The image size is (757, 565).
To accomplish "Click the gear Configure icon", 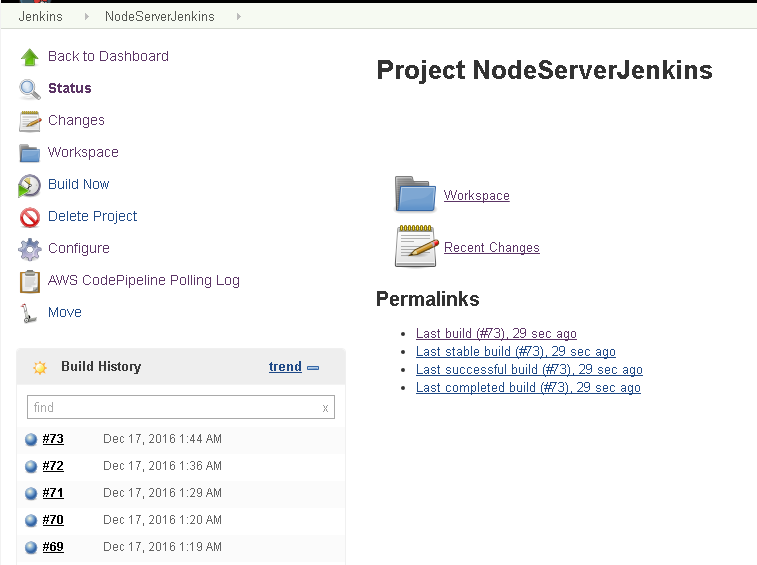I will (30, 249).
